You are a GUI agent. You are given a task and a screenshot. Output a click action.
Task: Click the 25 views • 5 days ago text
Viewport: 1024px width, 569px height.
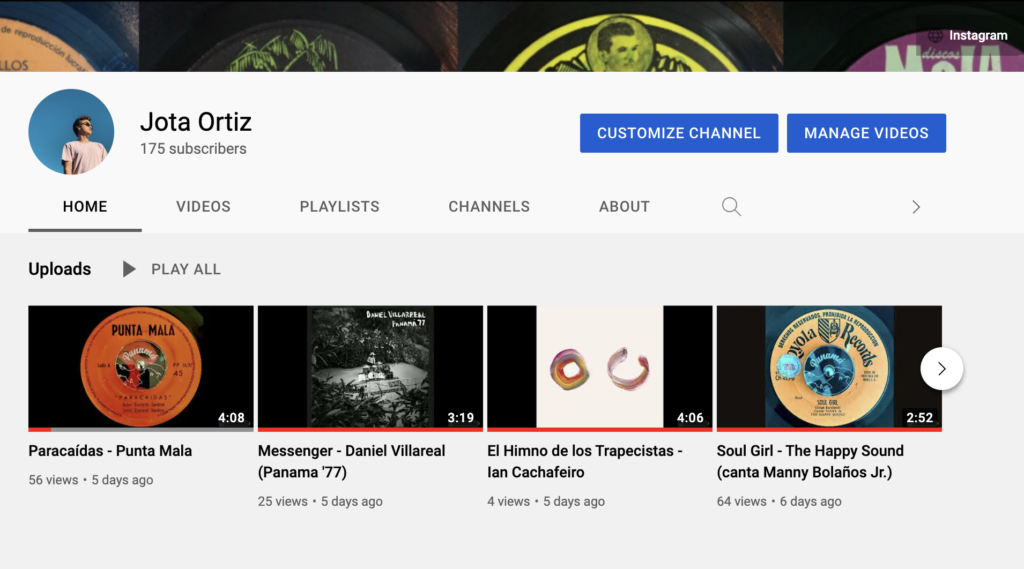coord(320,502)
